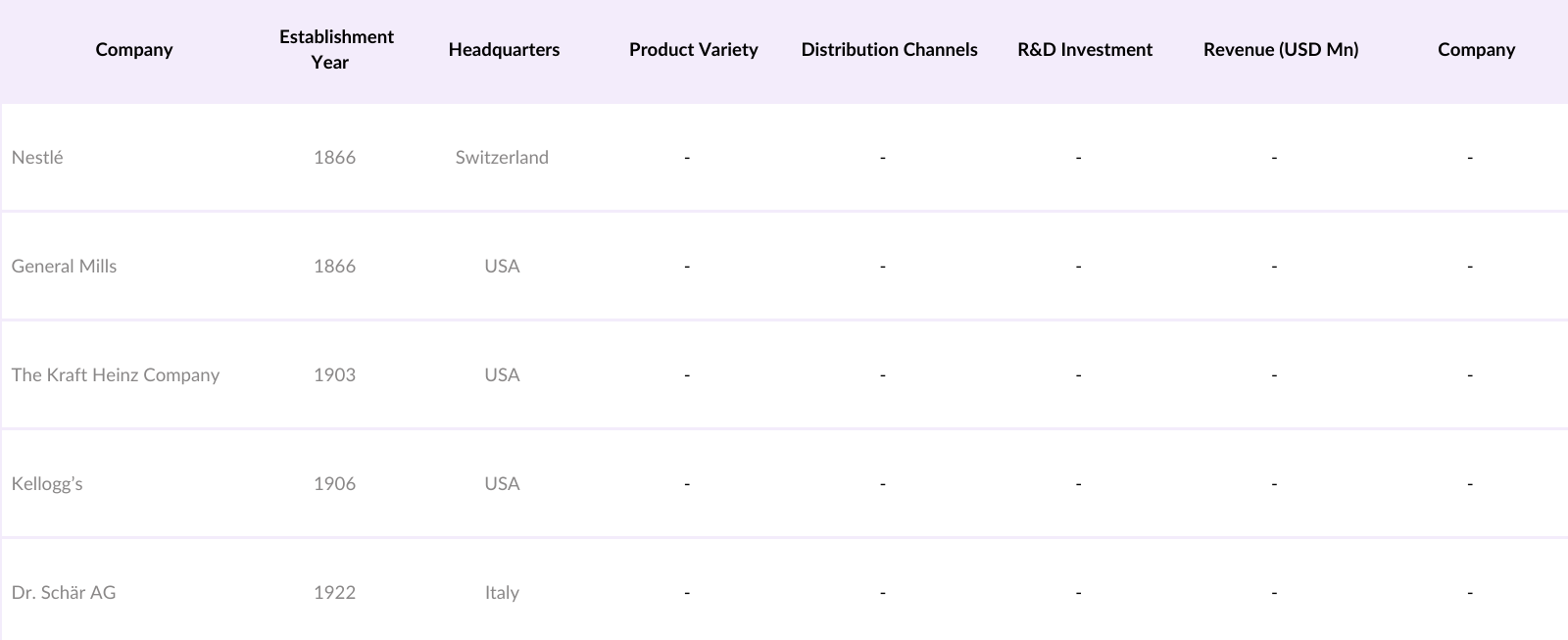The image size is (1568, 640).
Task: Click the first Company column header
Action: (x=134, y=49)
